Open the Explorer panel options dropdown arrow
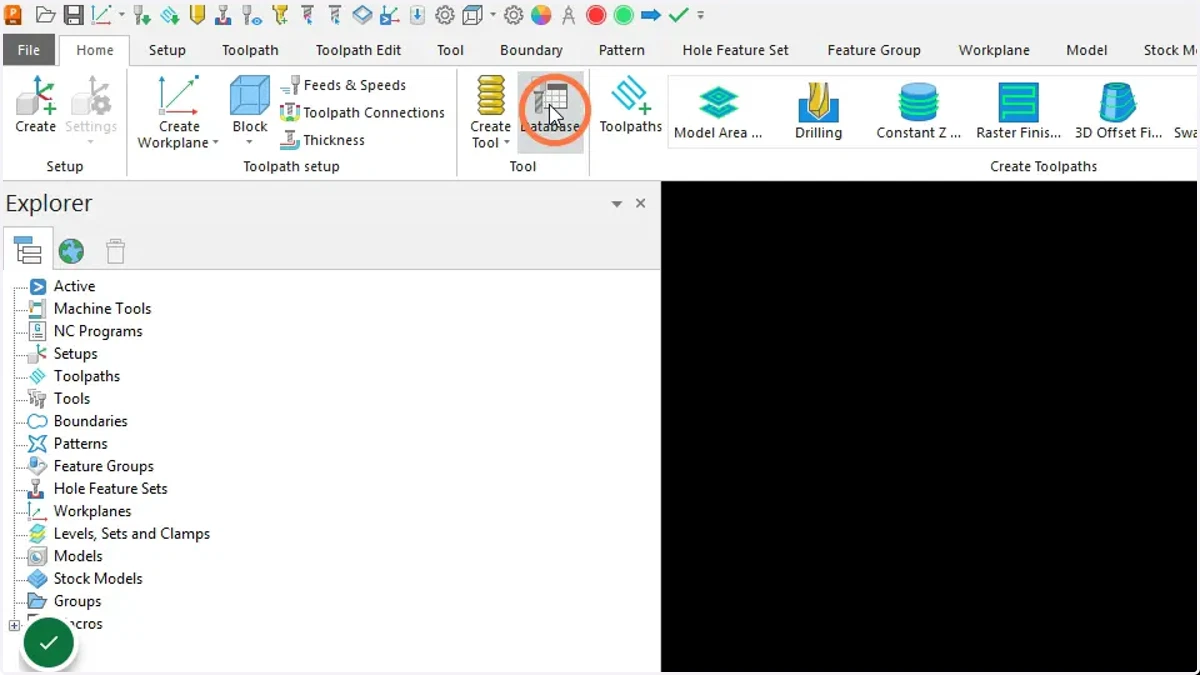Viewport: 1200px width, 675px height. coord(617,203)
